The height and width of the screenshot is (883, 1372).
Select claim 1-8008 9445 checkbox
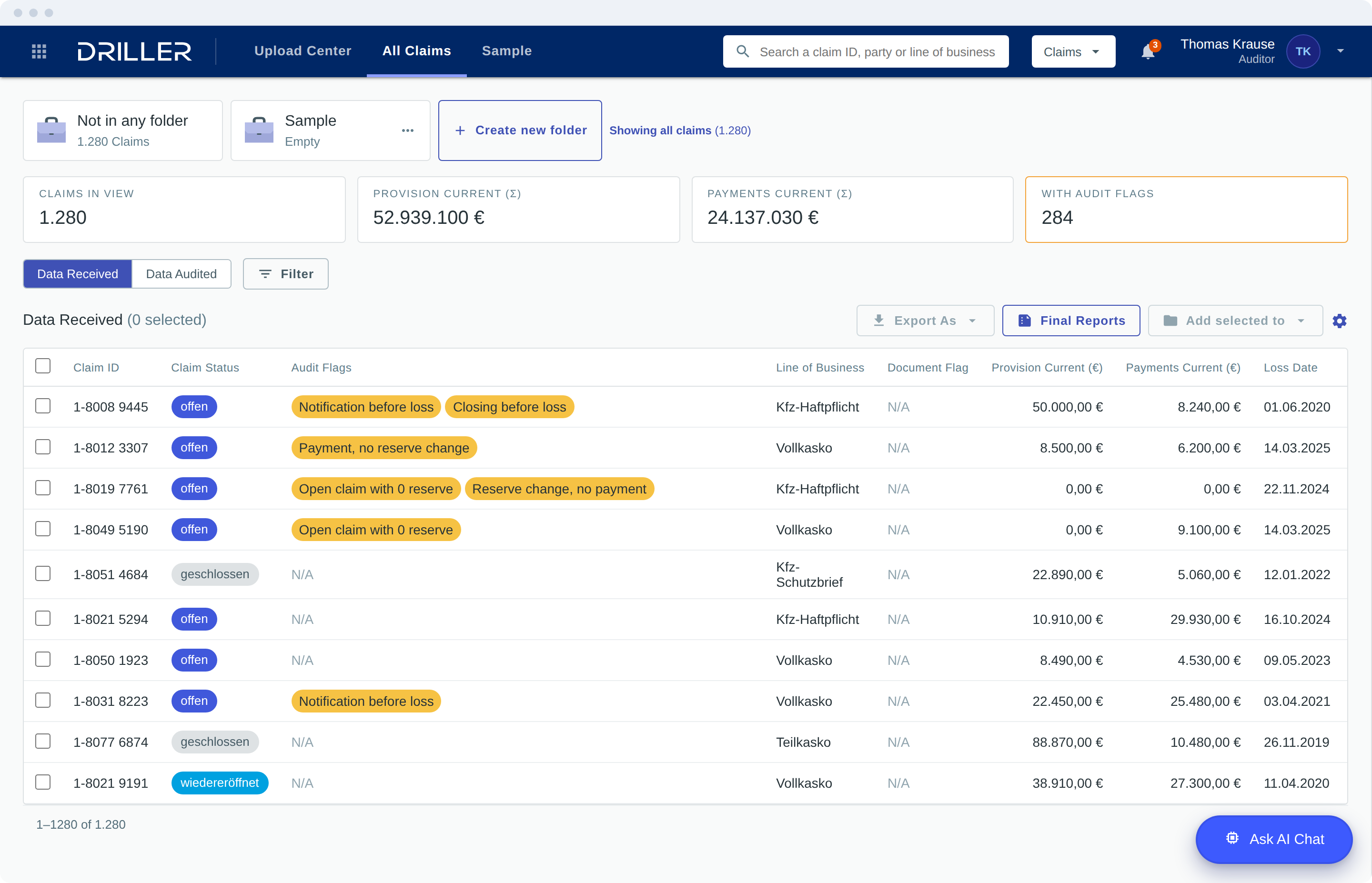(43, 406)
